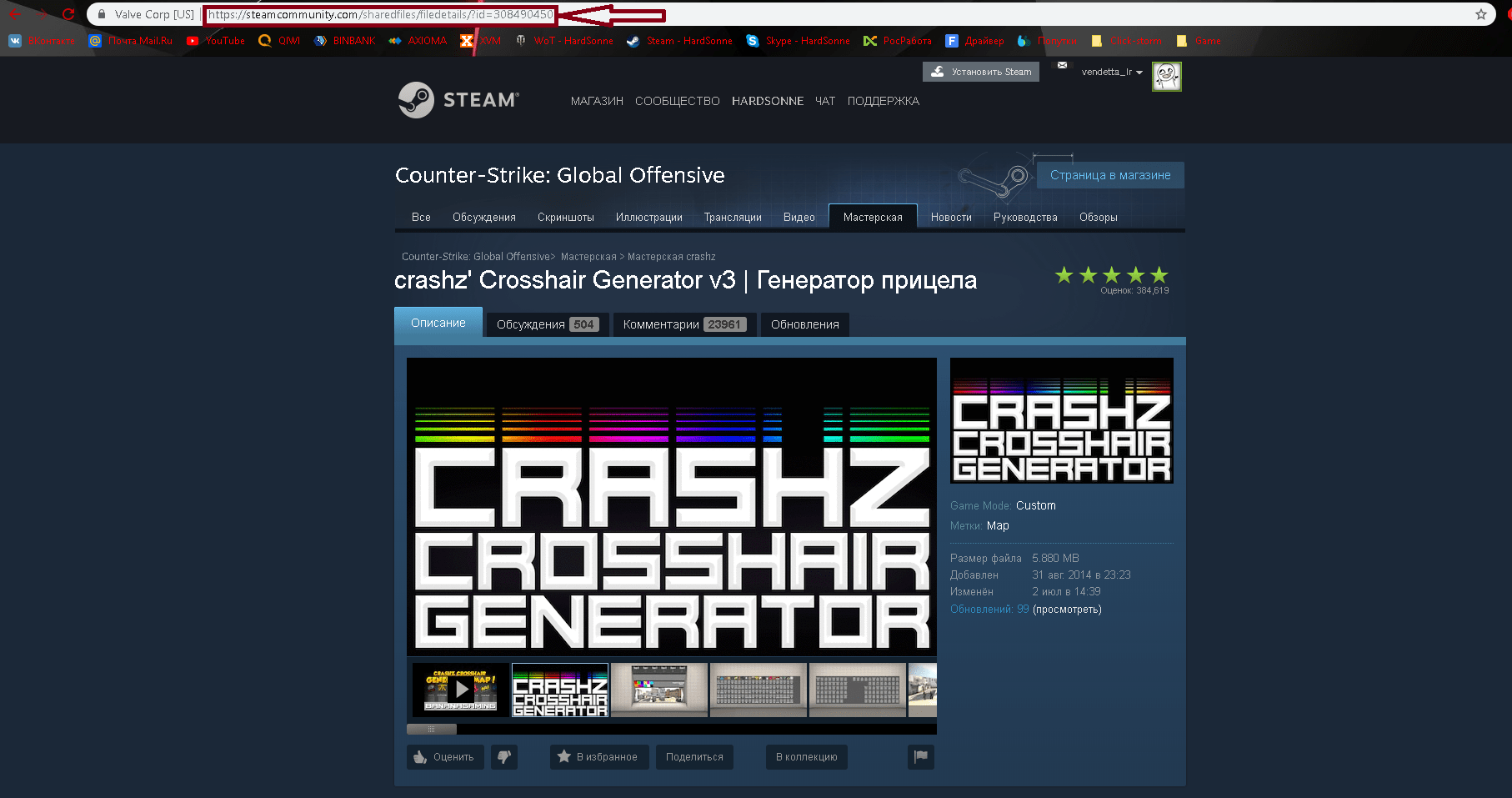Open the Обсуждения 504 item tab
This screenshot has width=1512, height=798.
[548, 324]
